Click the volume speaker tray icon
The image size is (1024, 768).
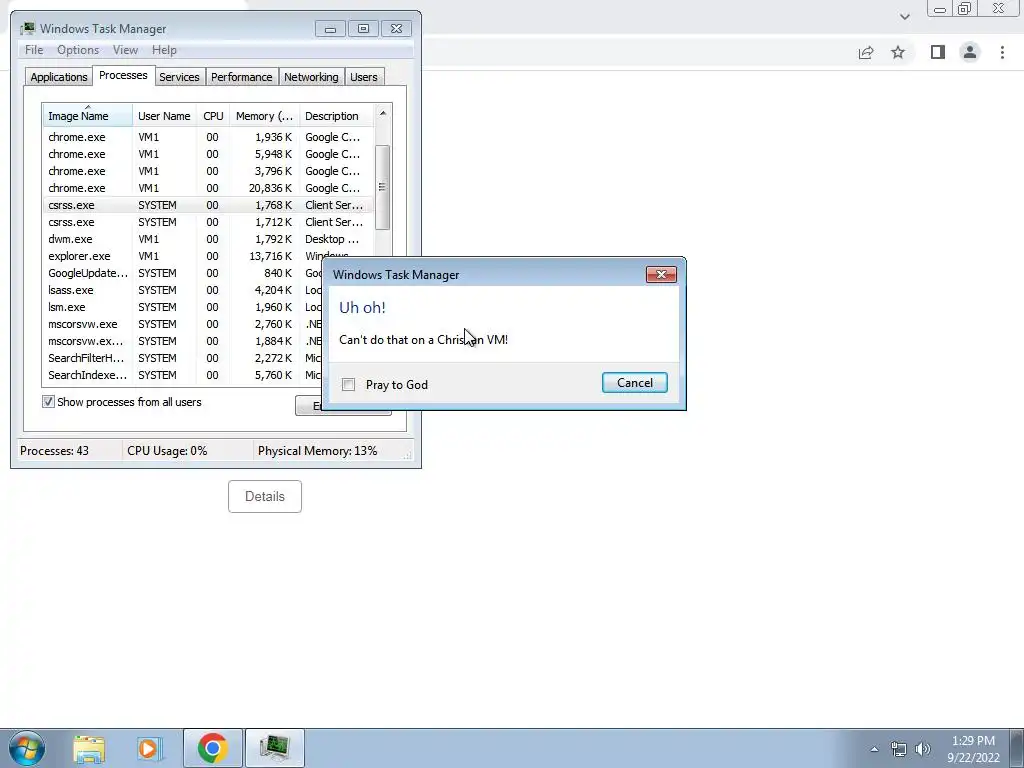[923, 749]
